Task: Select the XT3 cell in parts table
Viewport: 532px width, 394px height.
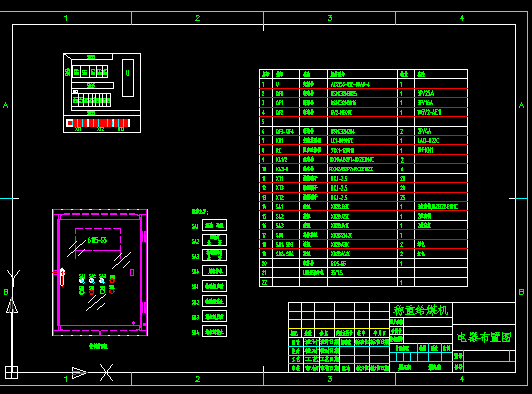Action: coord(286,188)
